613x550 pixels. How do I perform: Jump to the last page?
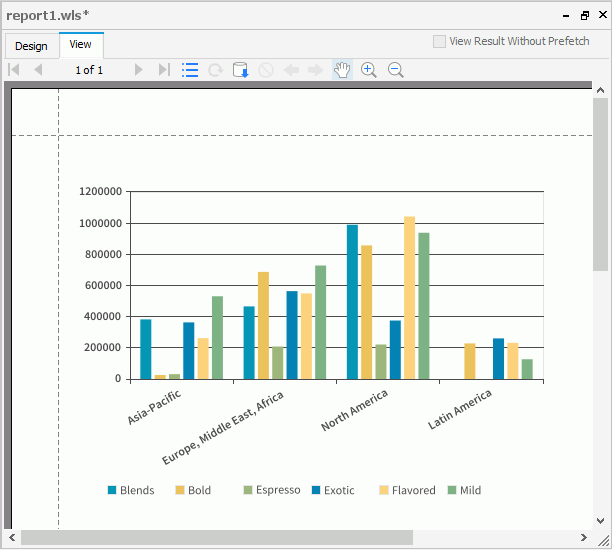click(163, 70)
